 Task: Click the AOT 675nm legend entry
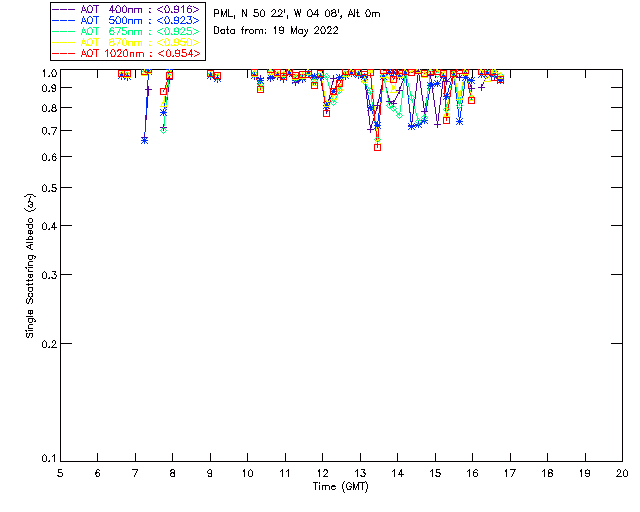126,31
